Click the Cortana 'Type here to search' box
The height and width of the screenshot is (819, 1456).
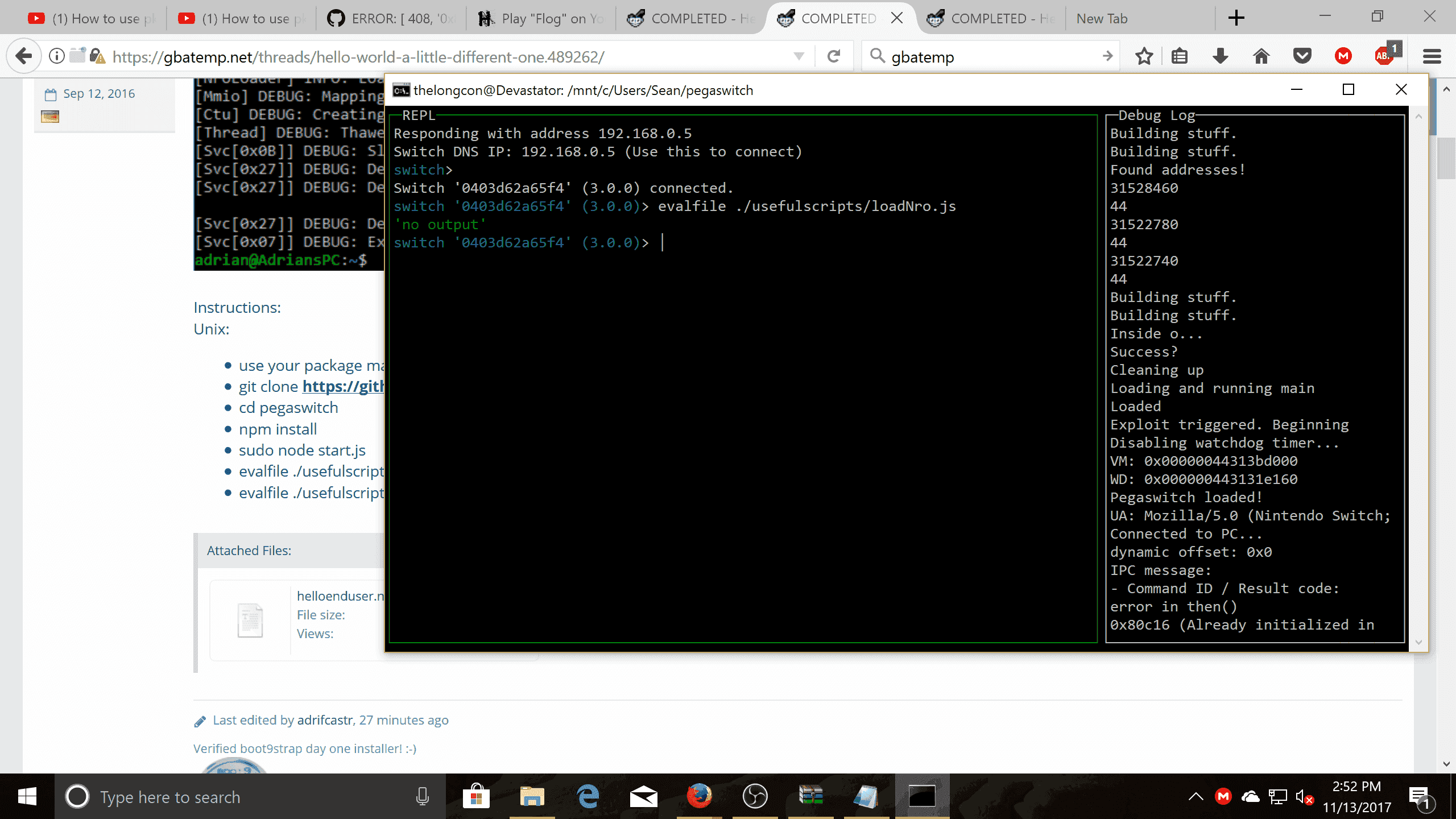coord(250,797)
